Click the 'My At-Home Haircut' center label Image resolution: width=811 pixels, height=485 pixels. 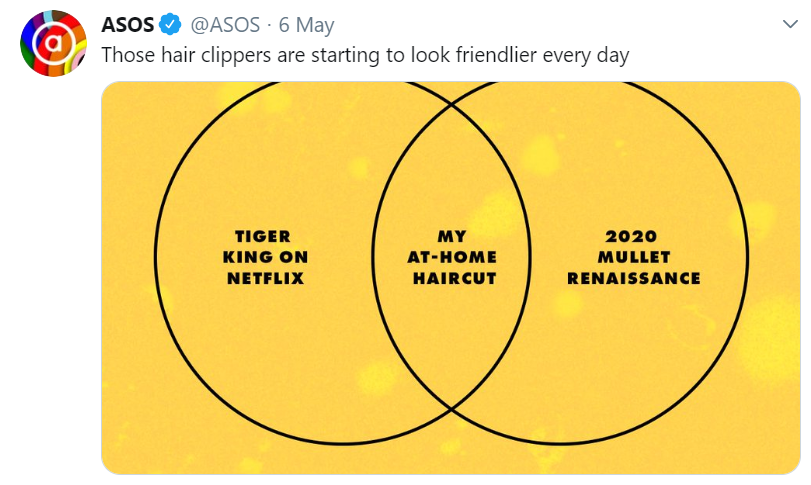pos(453,257)
